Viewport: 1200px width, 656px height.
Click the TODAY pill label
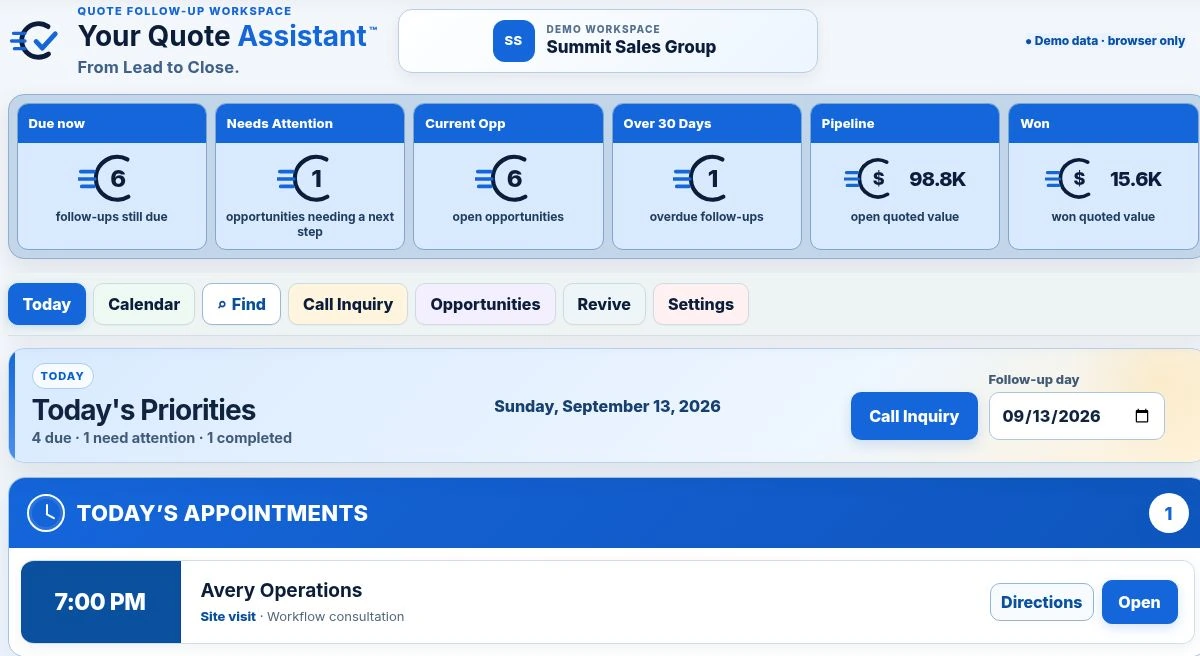[63, 376]
